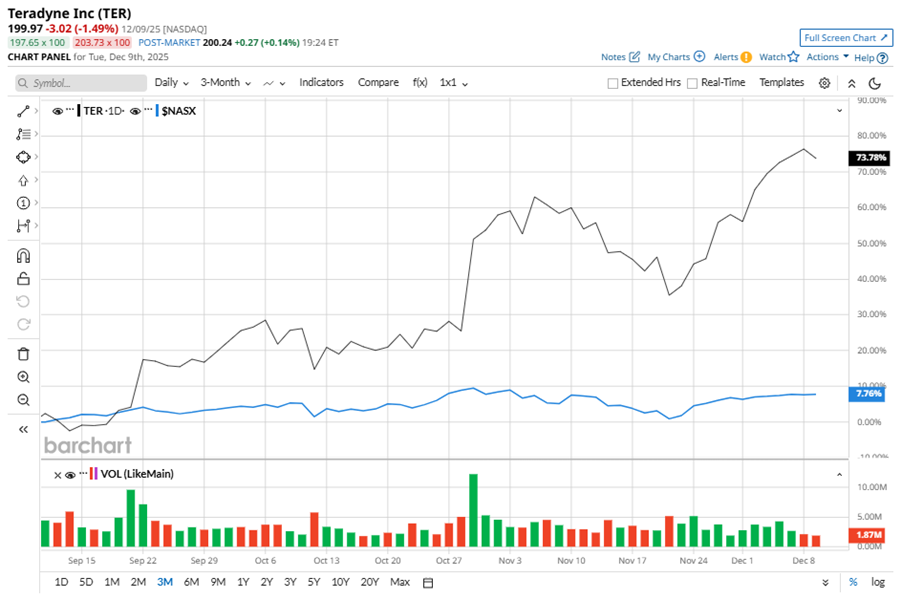902x599 pixels.
Task: Open Notes editor
Action: [x=620, y=57]
